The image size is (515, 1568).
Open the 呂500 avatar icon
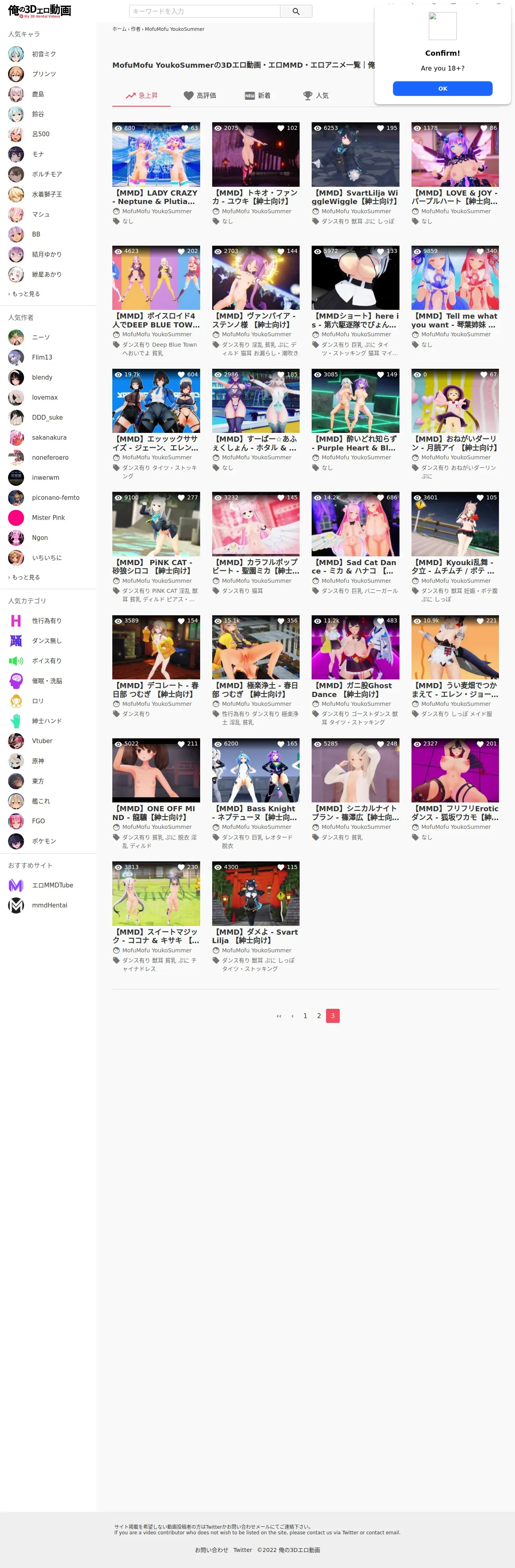(16, 135)
